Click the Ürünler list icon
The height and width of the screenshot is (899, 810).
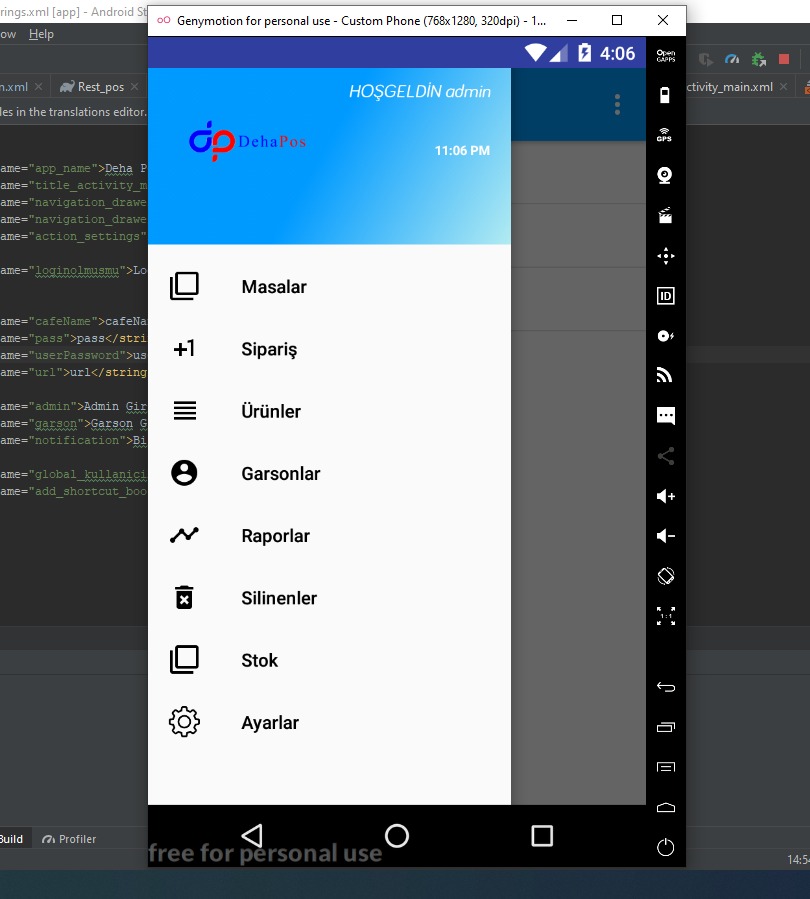[184, 411]
